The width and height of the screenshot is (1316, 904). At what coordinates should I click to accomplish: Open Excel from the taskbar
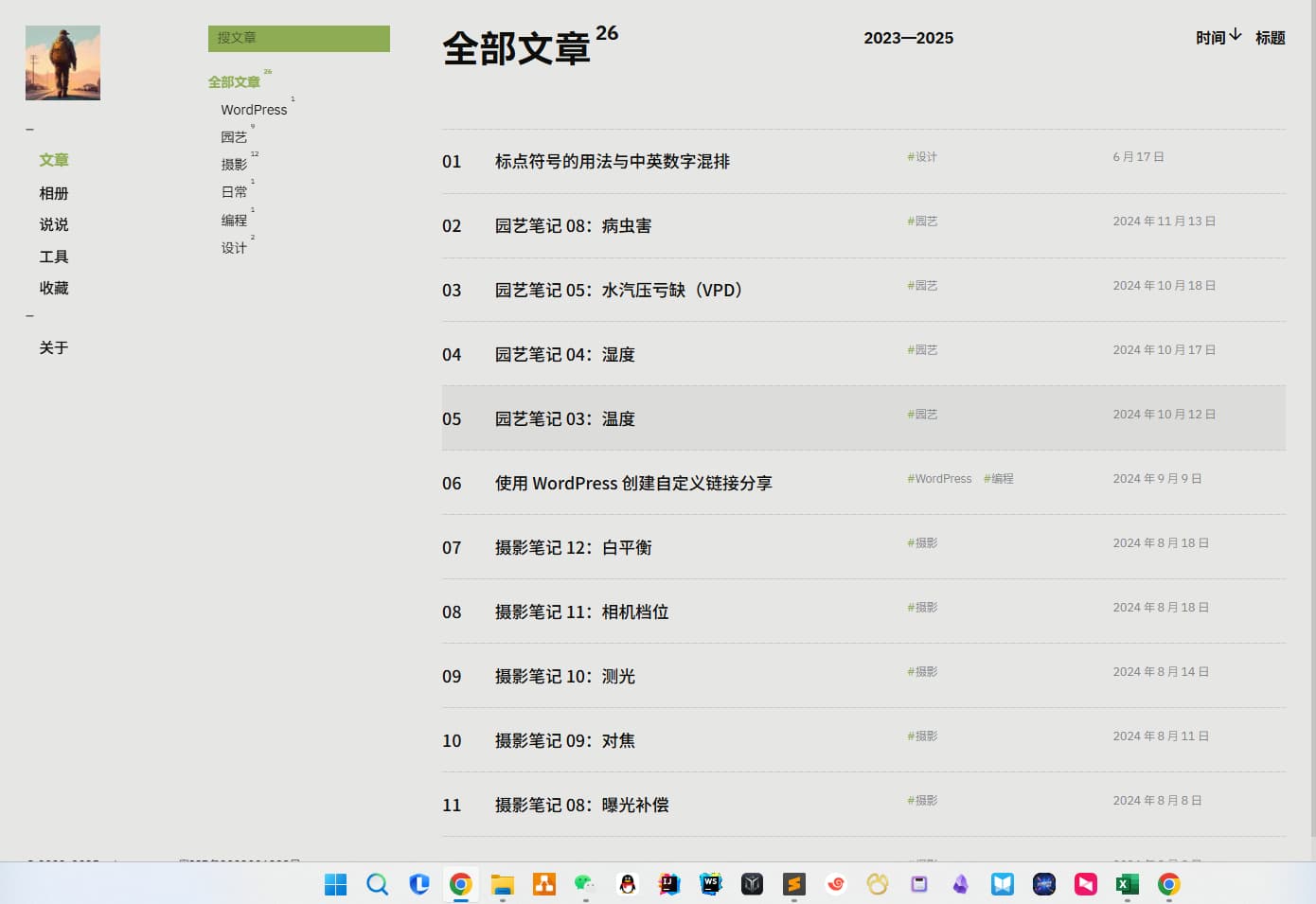point(1127,884)
